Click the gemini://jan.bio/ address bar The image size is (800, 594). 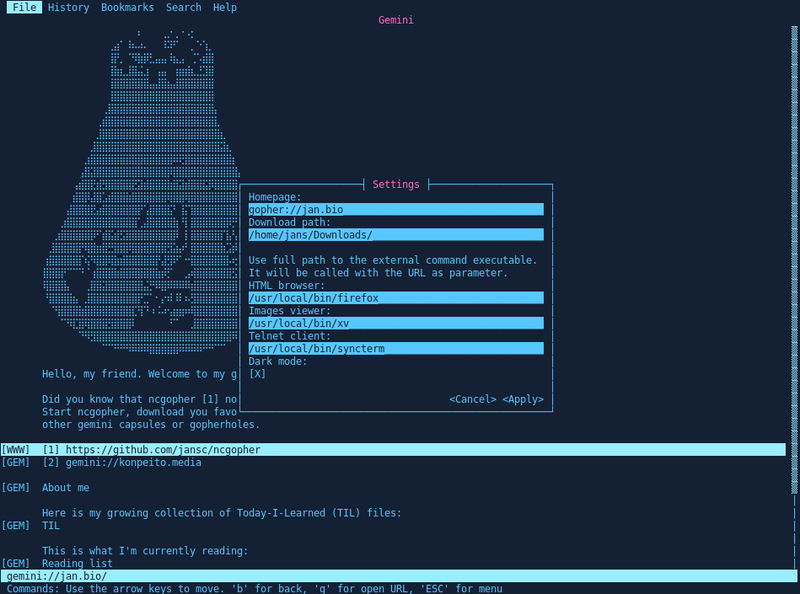398,576
